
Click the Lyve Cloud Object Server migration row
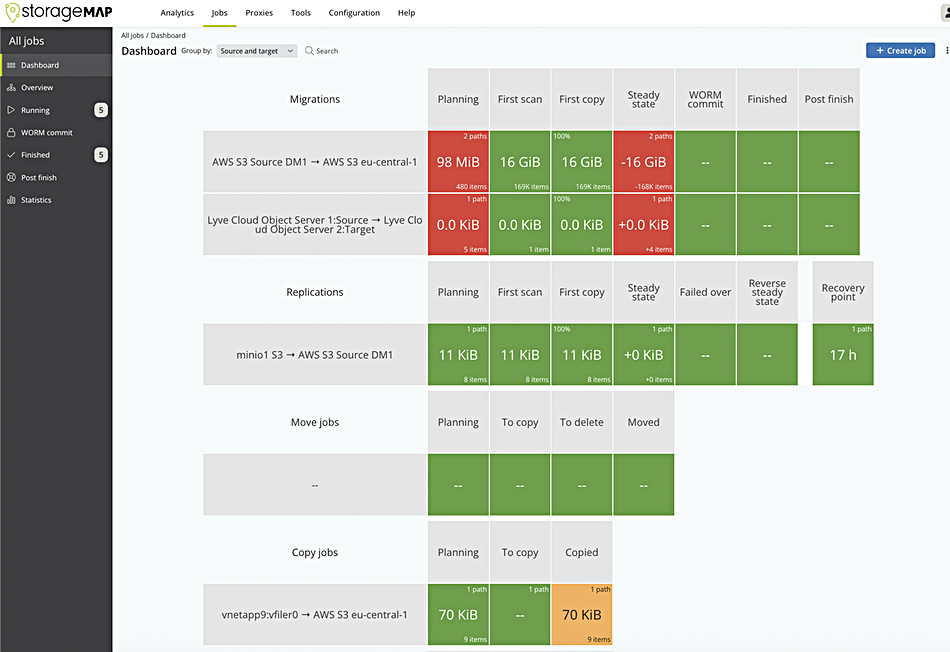(314, 224)
